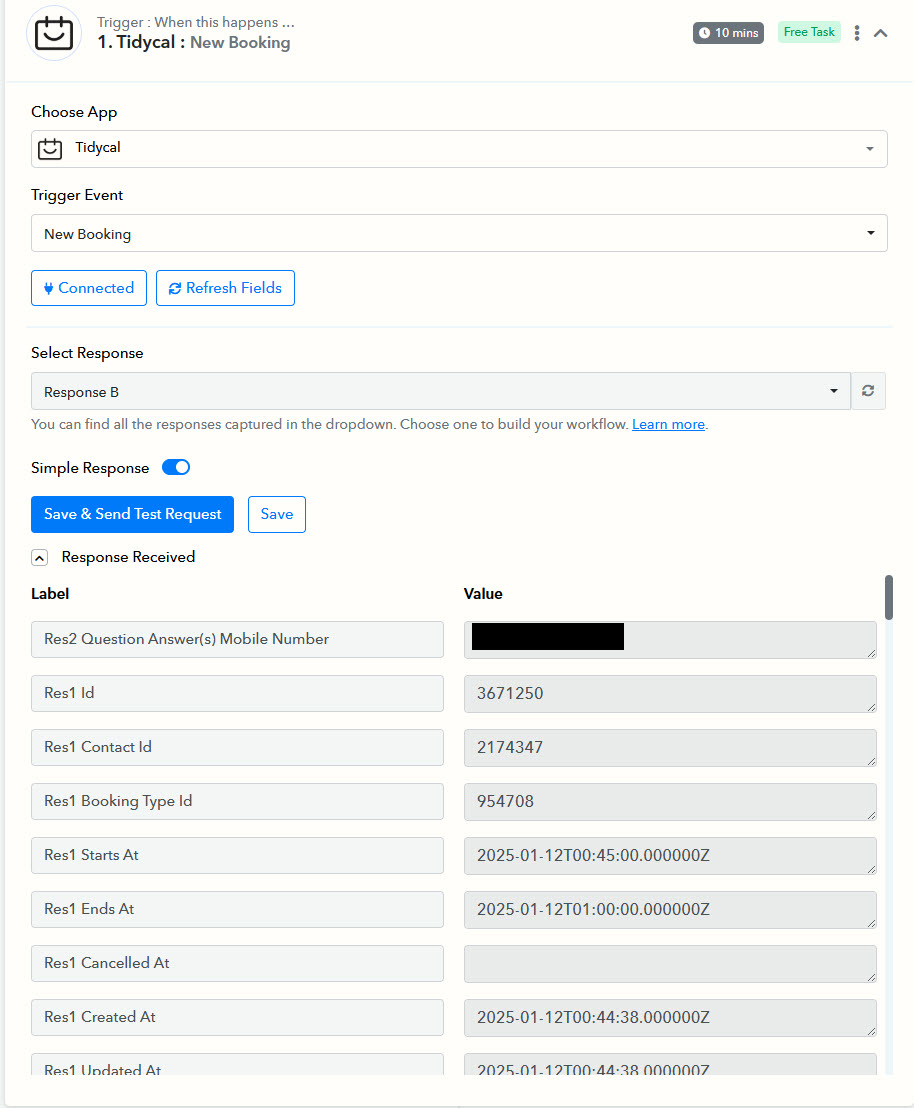Screen dimensions: 914x1108
Task: Open the Choose App dropdown
Action: (459, 149)
